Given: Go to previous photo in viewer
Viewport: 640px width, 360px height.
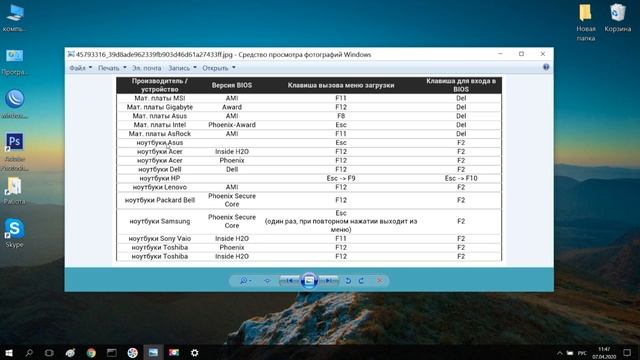Looking at the screenshot, I should [289, 281].
